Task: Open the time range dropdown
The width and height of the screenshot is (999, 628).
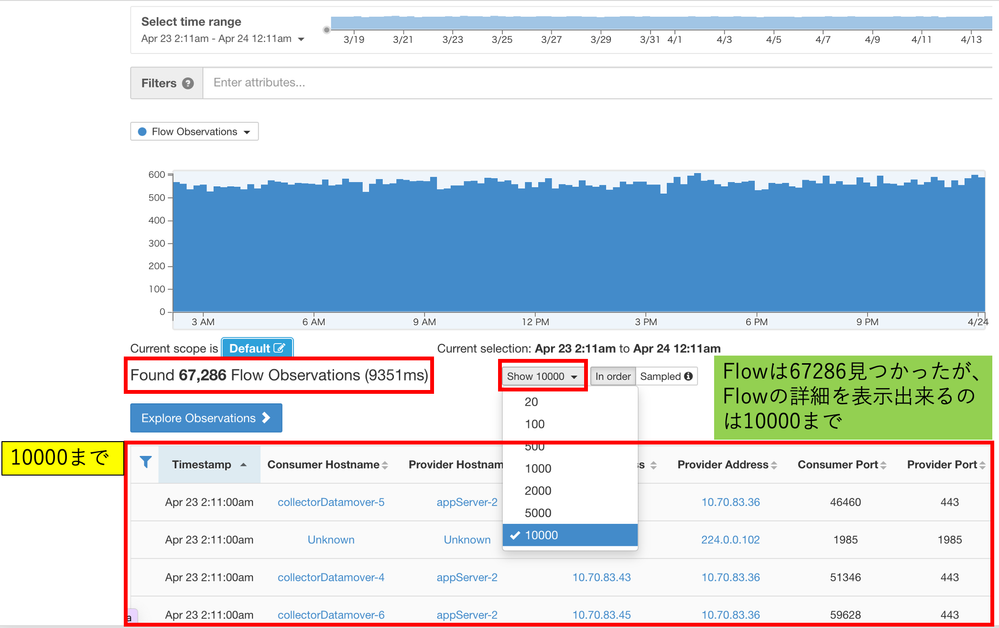Action: click(x=223, y=39)
